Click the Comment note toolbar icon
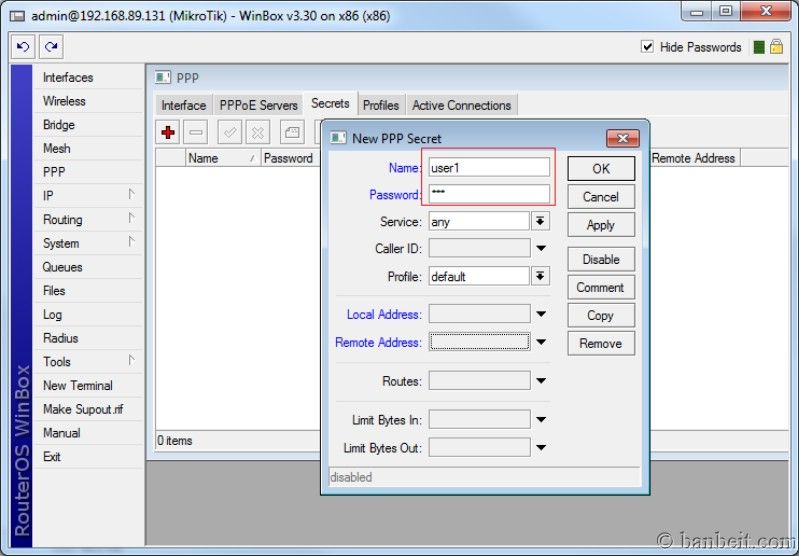The width and height of the screenshot is (799, 556). (x=292, y=133)
